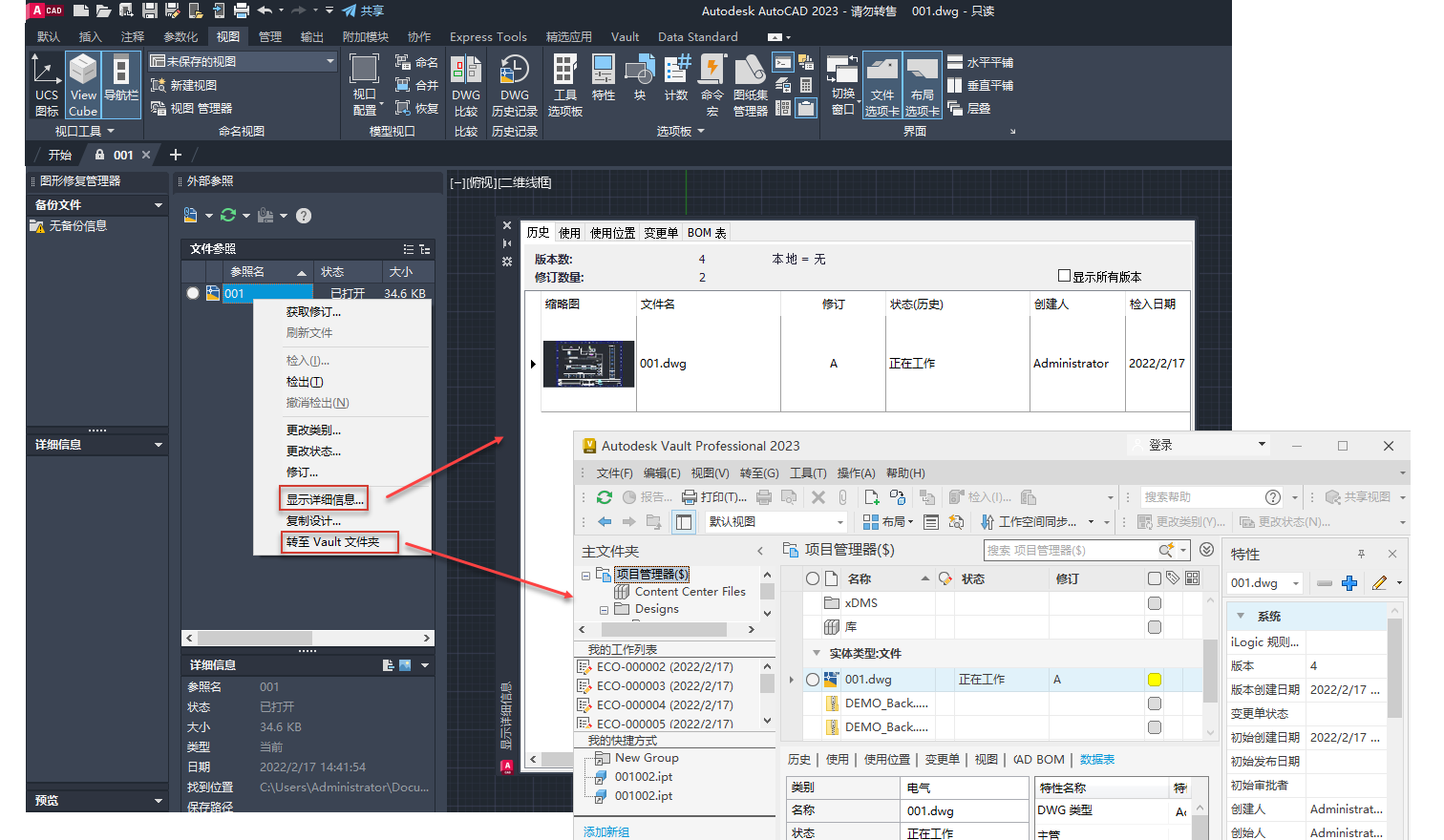The width and height of the screenshot is (1444, 840).
Task: Click the back arrow in the Vault toolbar
Action: (605, 522)
